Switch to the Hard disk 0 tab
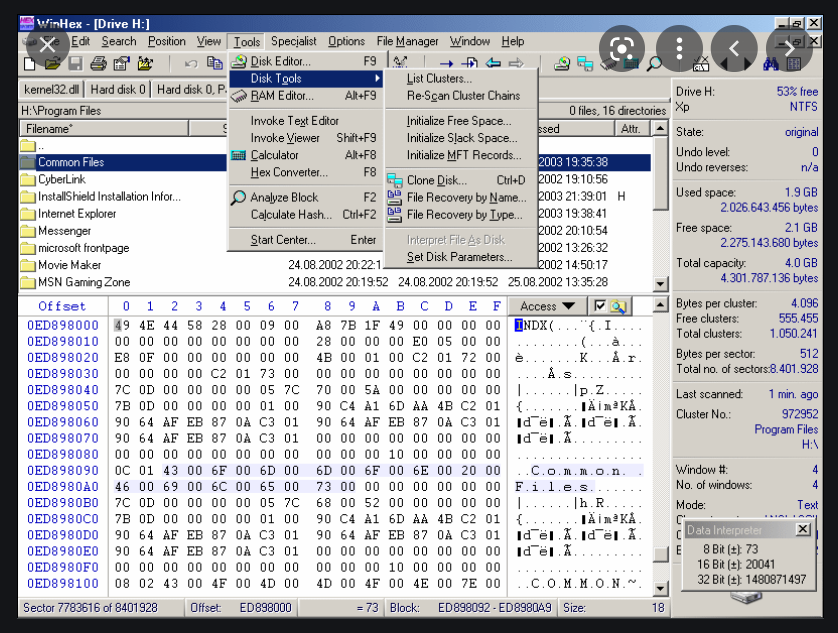This screenshot has width=838, height=633. pos(118,89)
